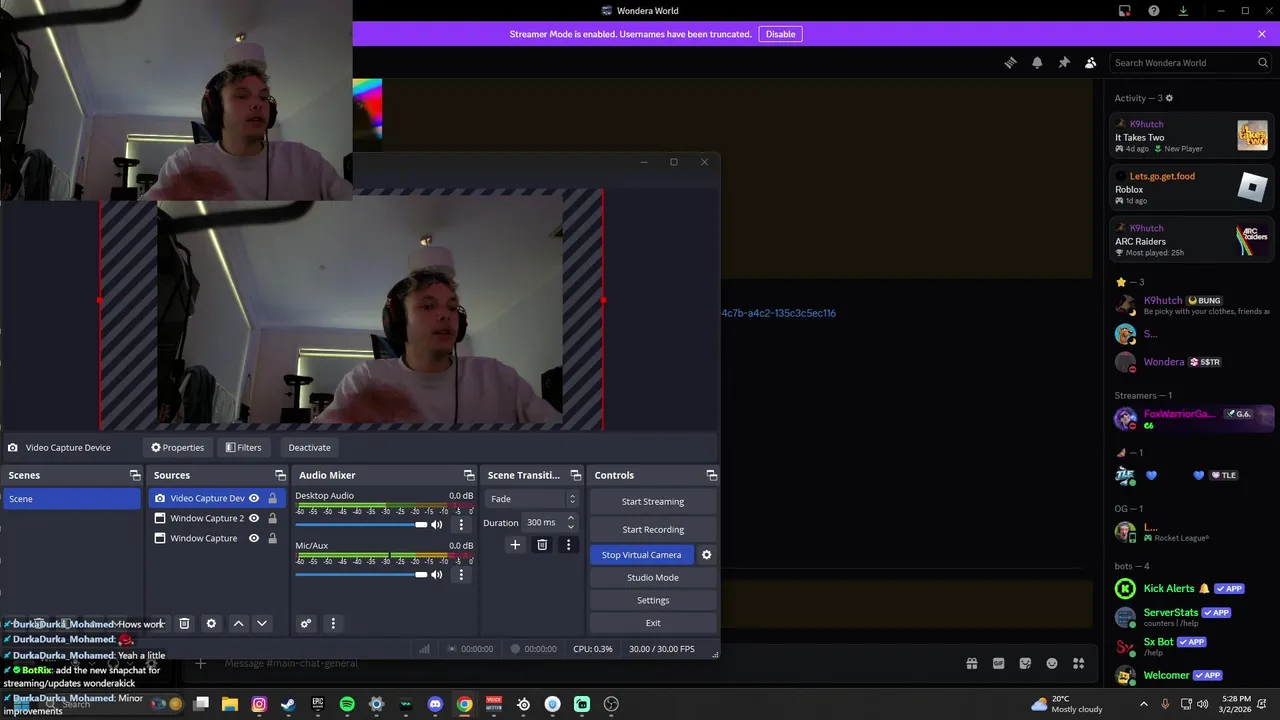Screen dimensions: 1280x720
Task: Open Discord apps launcher icon
Action: (x=1078, y=663)
